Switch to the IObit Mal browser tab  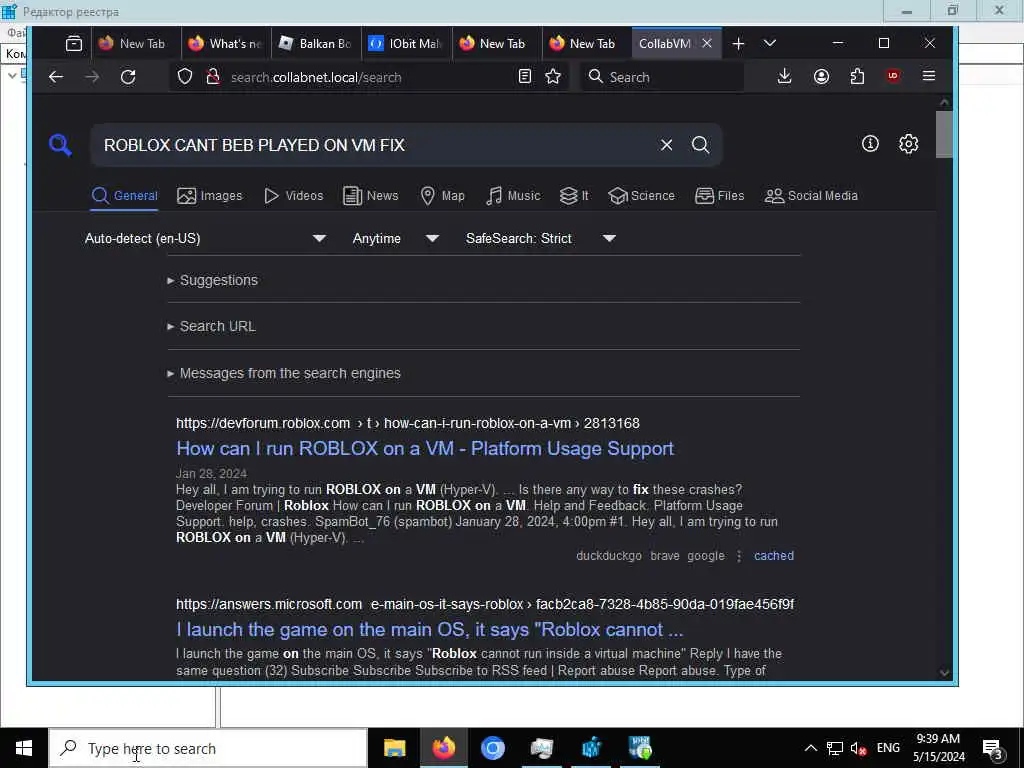coord(406,44)
